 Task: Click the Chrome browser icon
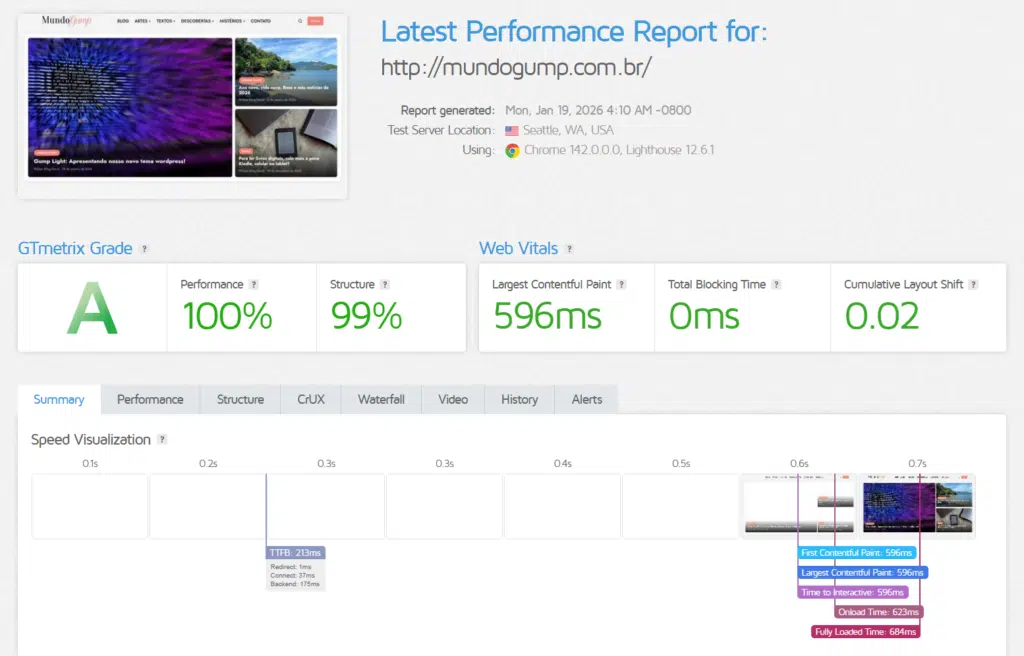coord(513,150)
